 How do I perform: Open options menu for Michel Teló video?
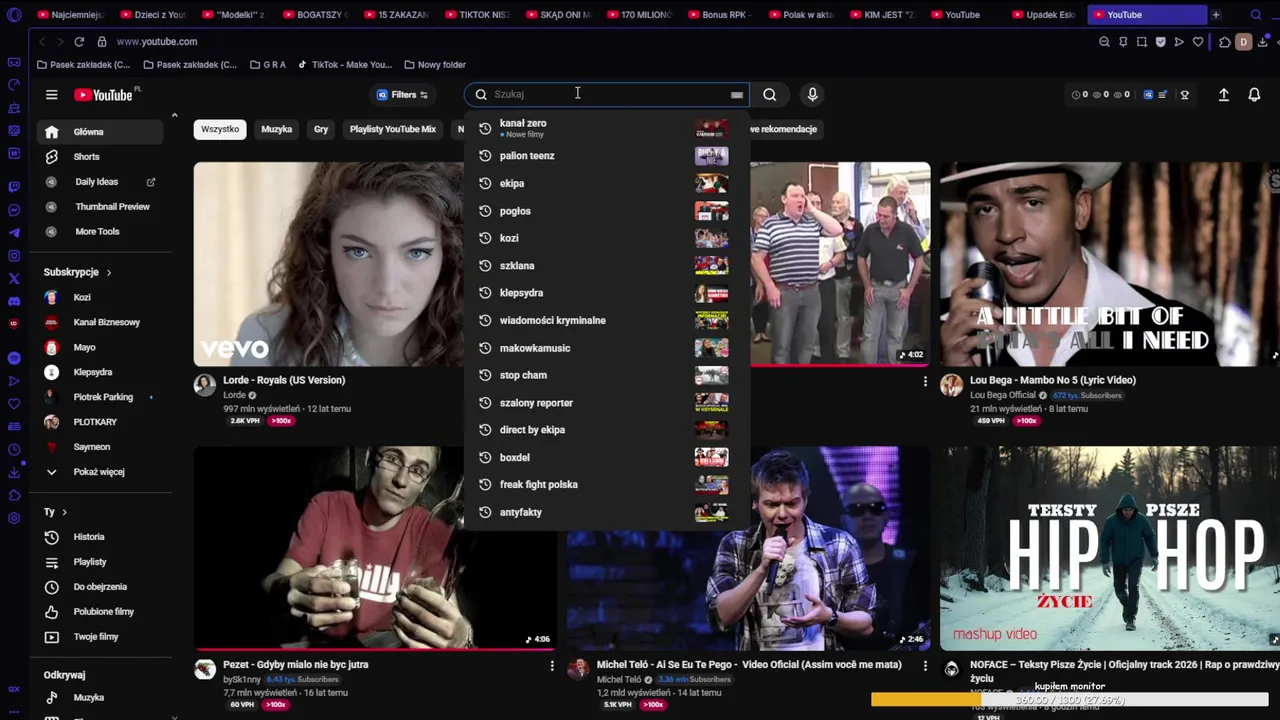point(925,665)
